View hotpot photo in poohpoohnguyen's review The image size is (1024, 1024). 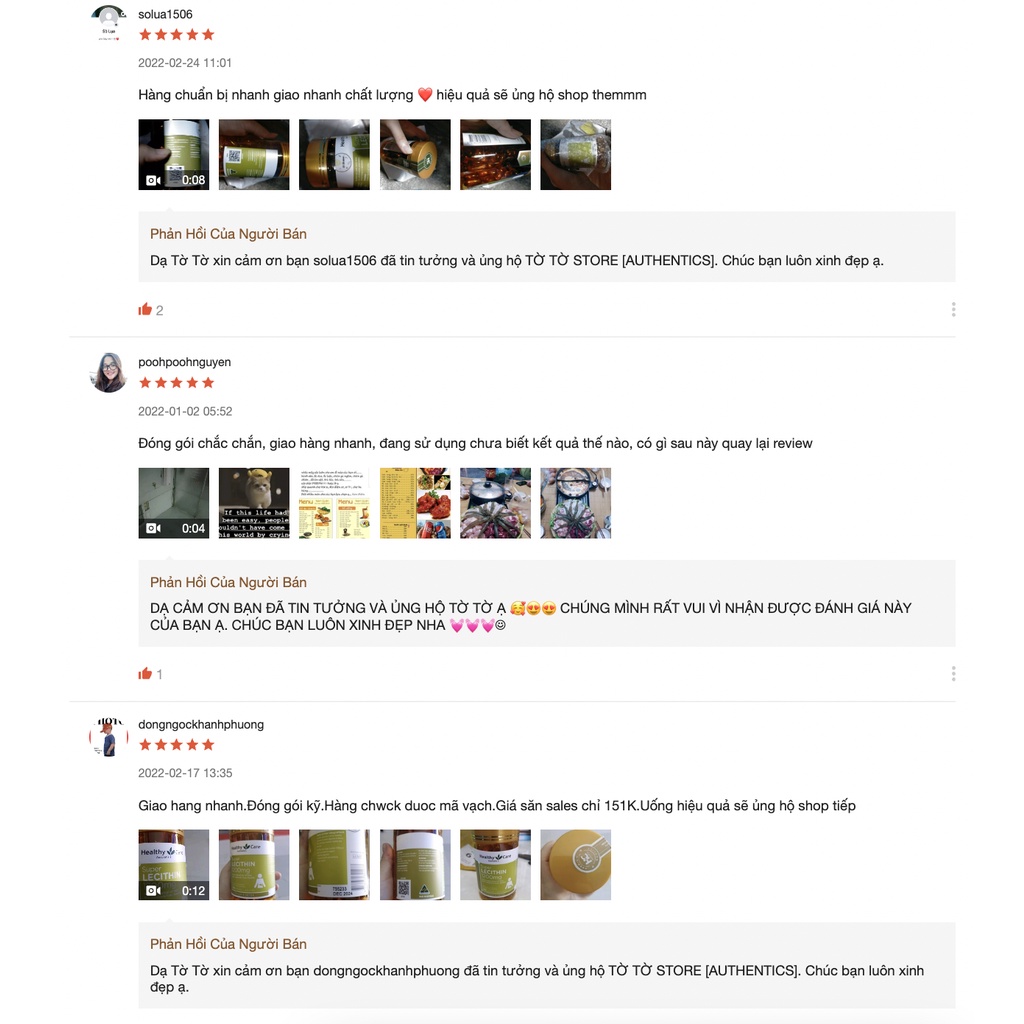pyautogui.click(x=495, y=503)
